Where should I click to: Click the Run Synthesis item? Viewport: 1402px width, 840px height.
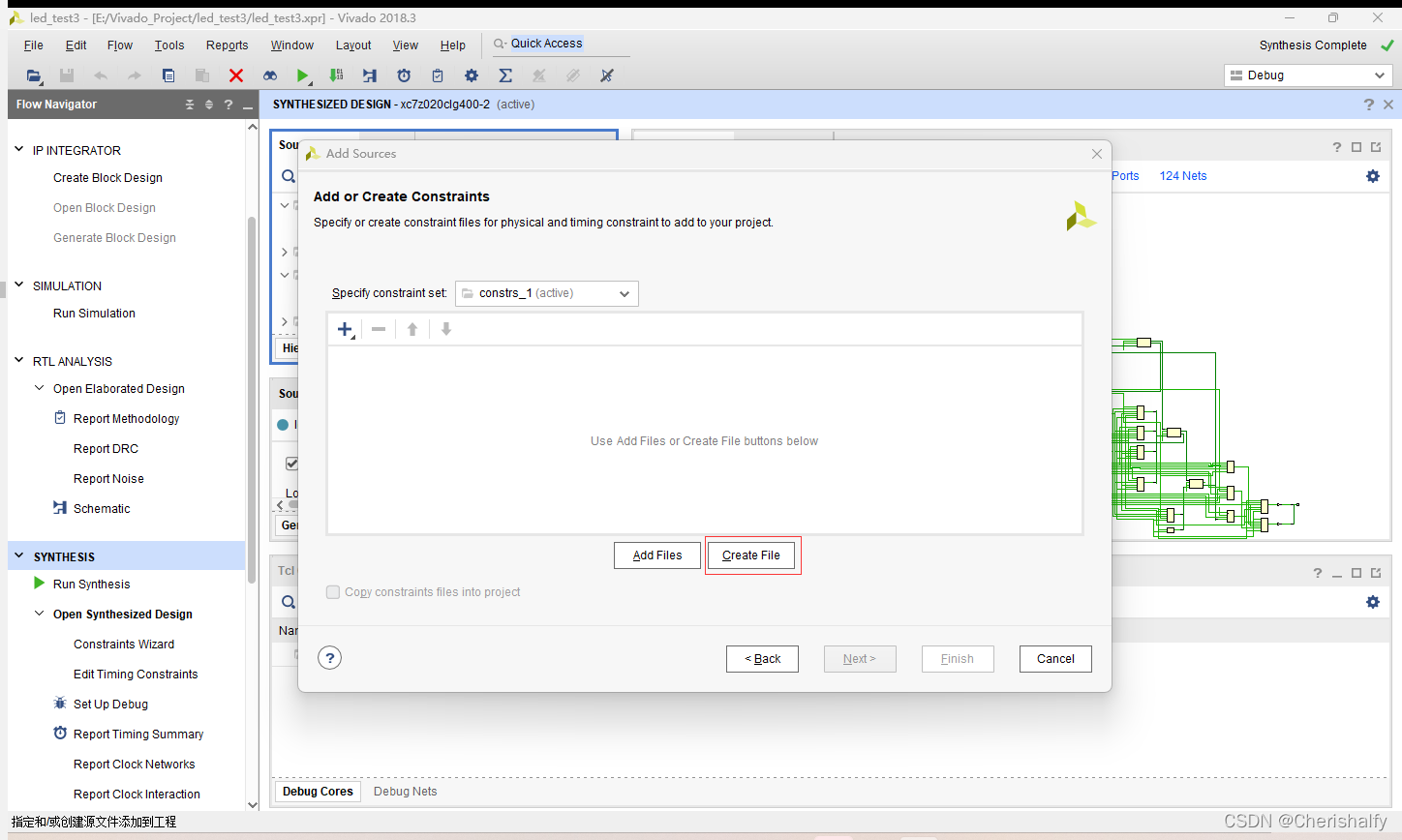(x=91, y=585)
